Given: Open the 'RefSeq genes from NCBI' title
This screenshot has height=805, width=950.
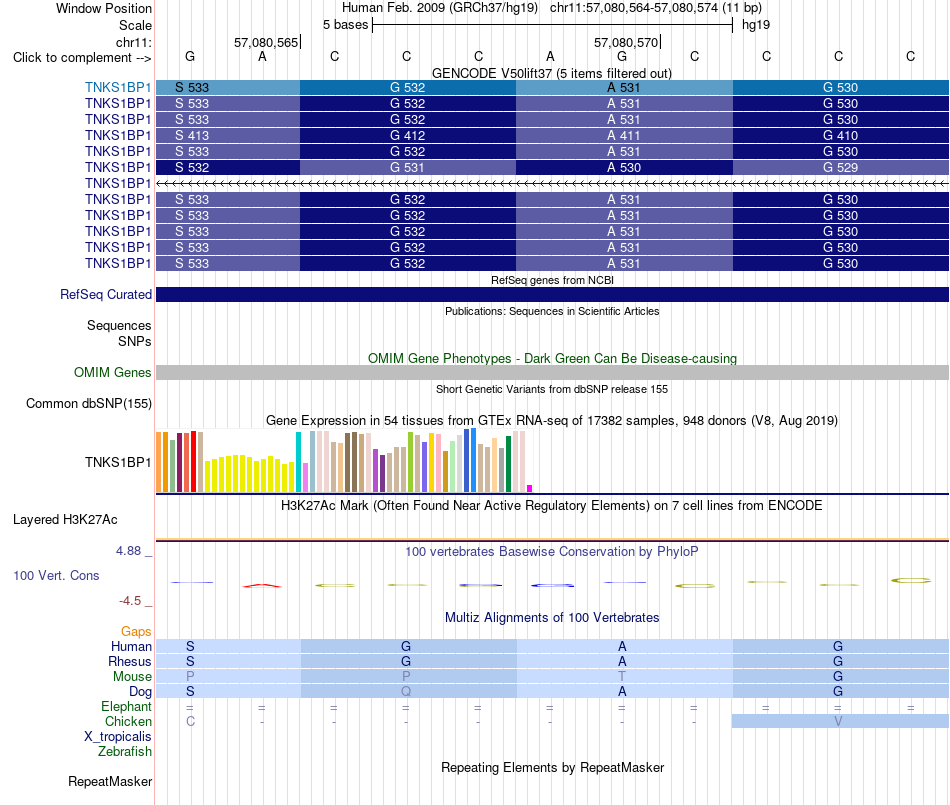Looking at the screenshot, I should pyautogui.click(x=552, y=280).
